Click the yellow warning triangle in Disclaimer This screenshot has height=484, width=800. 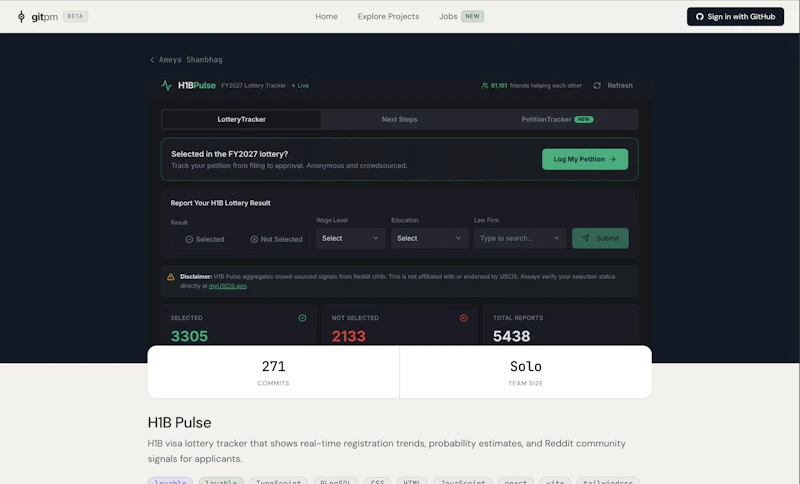(x=171, y=277)
